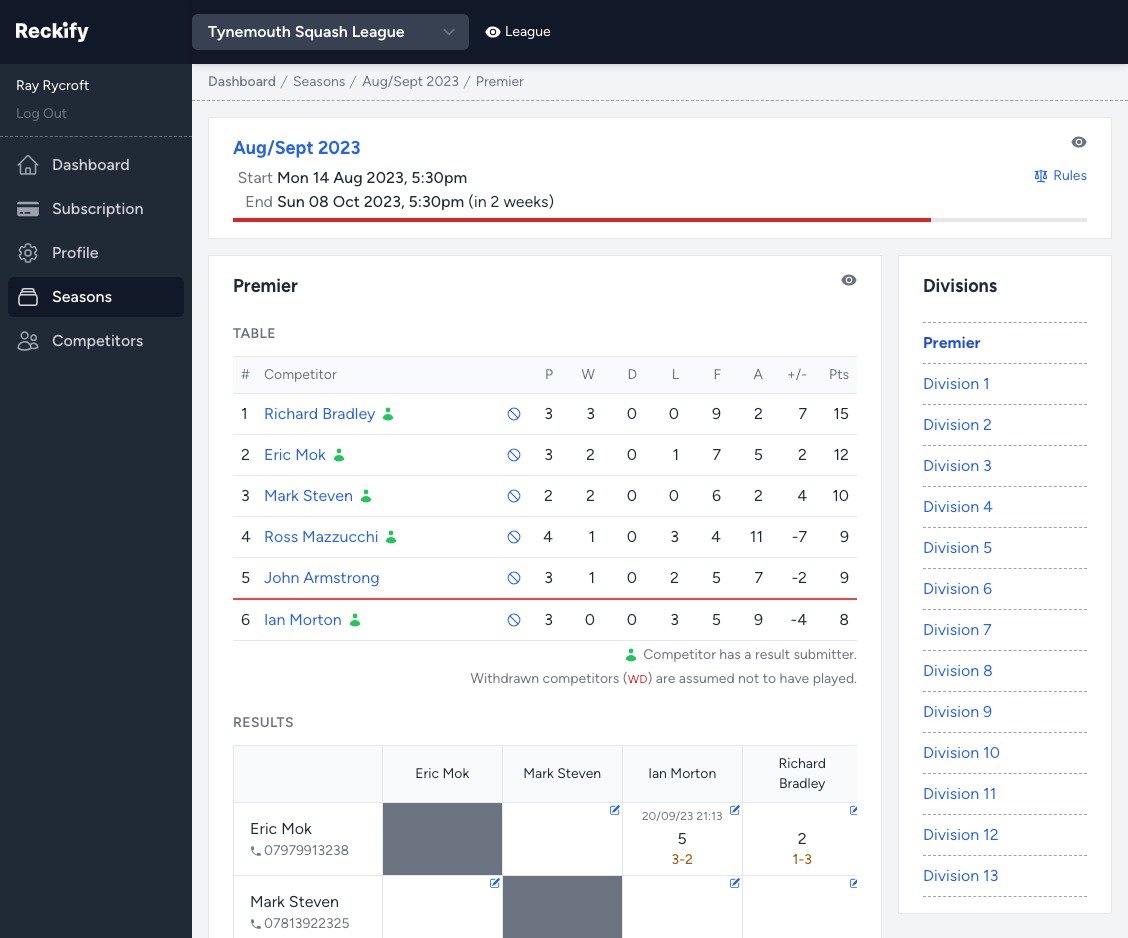The height and width of the screenshot is (938, 1128).
Task: Open Eric Mok competitor link in table
Action: pos(295,455)
